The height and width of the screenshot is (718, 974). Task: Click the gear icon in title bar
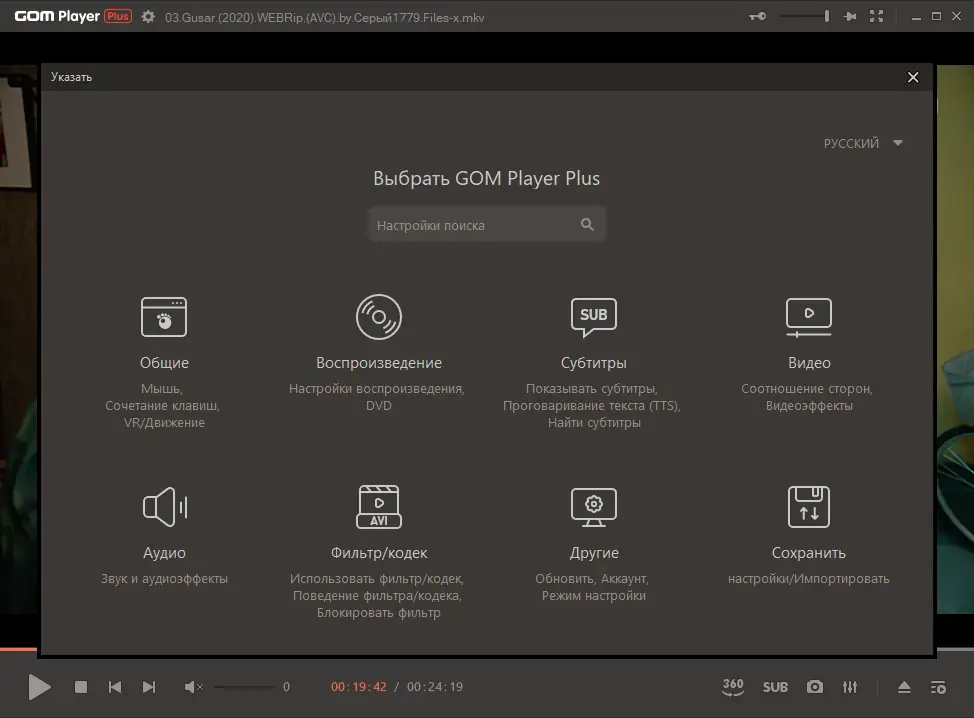pyautogui.click(x=148, y=17)
